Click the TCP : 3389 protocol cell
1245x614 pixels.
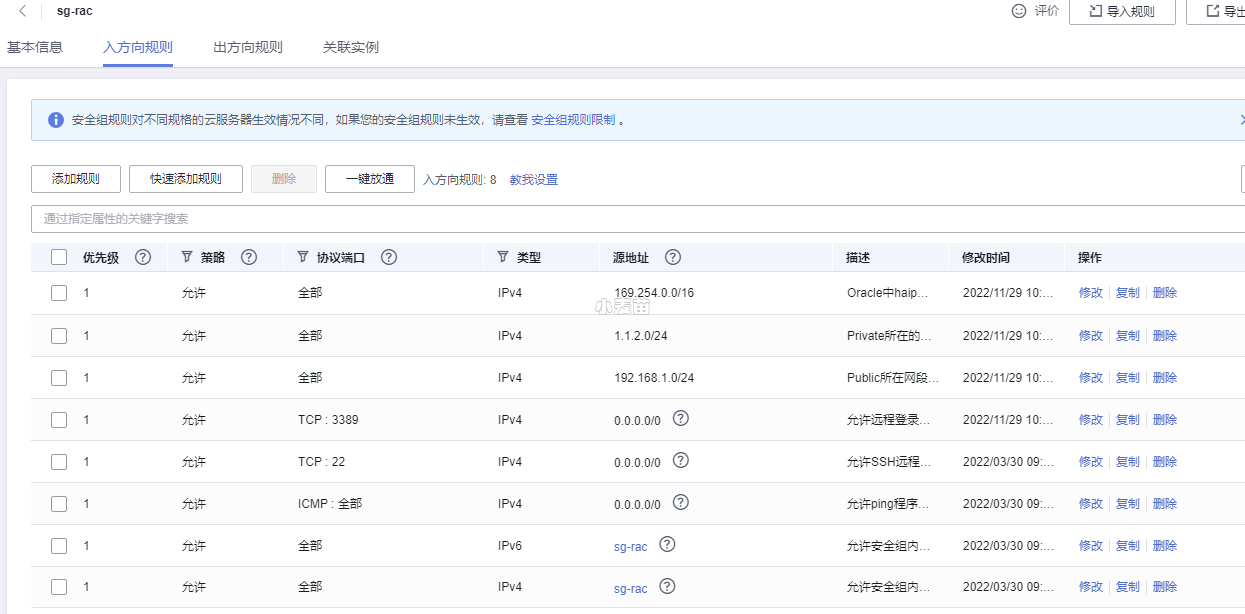pyautogui.click(x=328, y=419)
